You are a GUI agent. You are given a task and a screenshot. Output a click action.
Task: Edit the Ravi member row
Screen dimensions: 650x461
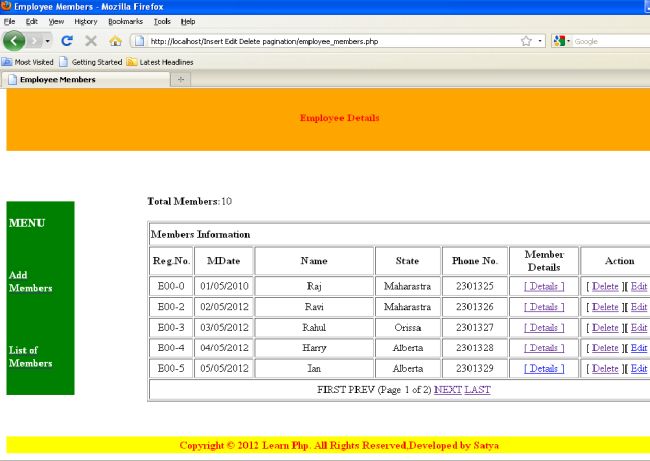pos(639,307)
